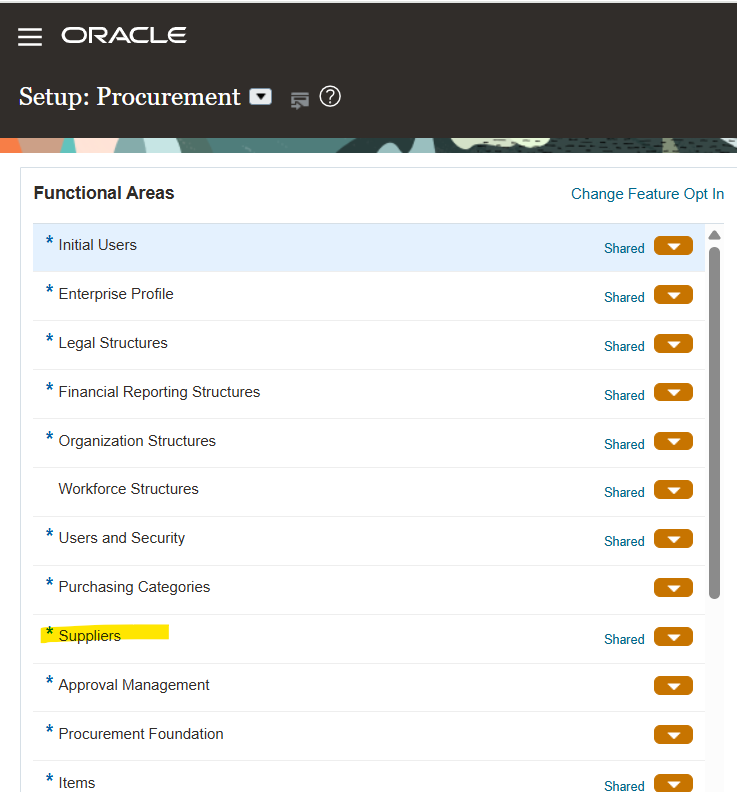
Task: Open the Approval Management actions dropdown
Action: pos(673,686)
